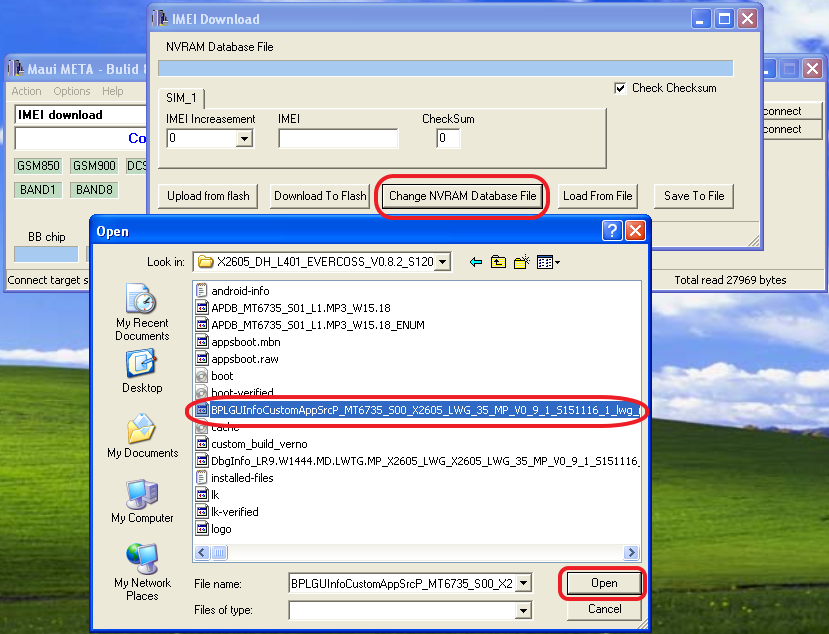Viewport: 829px width, 634px height.
Task: Click the Up One Level folder icon
Action: pyautogui.click(x=498, y=261)
